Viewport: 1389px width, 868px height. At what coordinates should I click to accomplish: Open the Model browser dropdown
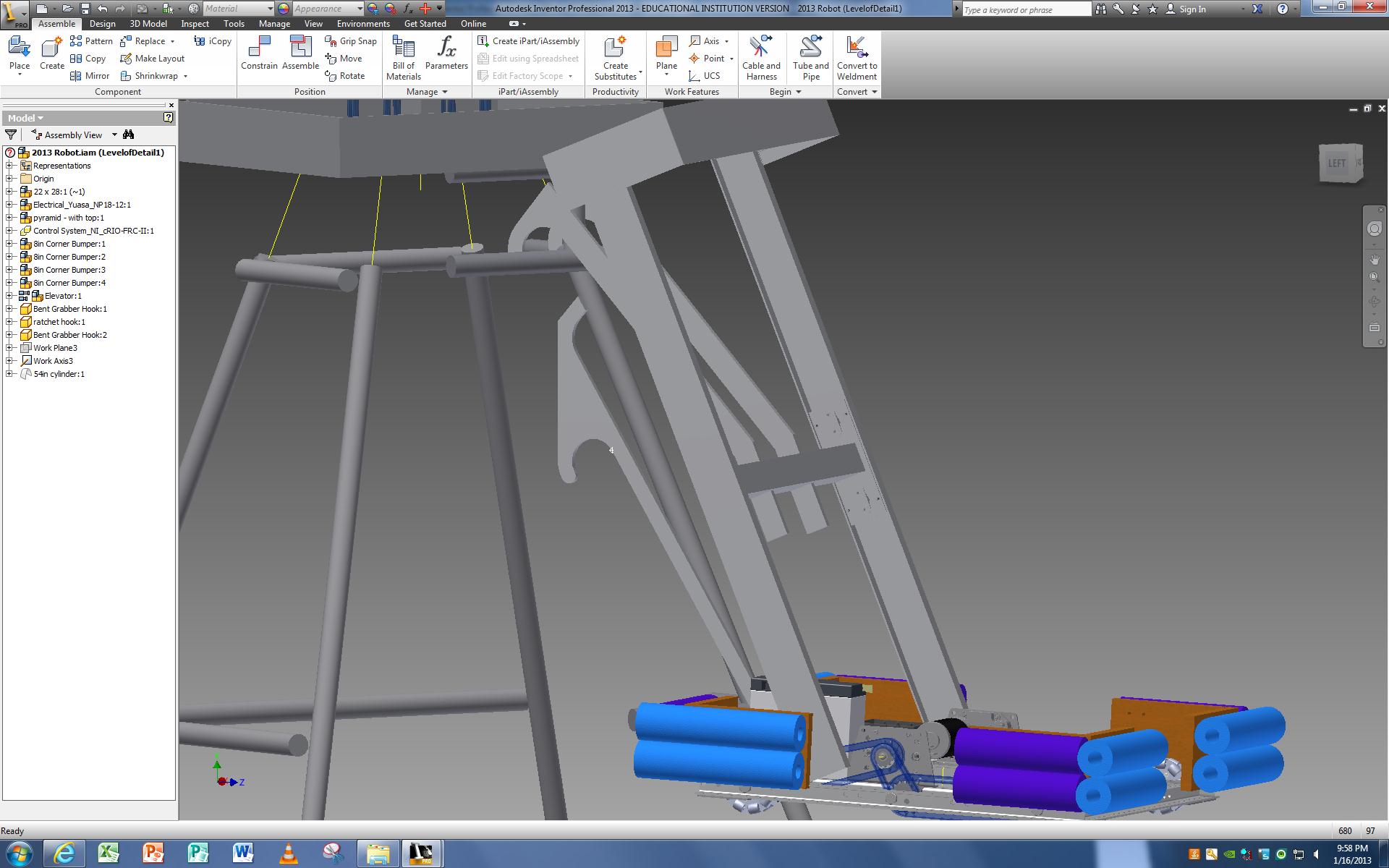coord(26,118)
